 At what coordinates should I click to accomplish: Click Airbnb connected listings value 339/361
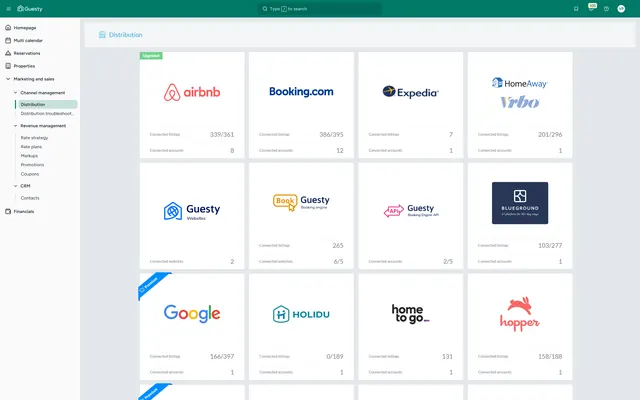tap(222, 134)
